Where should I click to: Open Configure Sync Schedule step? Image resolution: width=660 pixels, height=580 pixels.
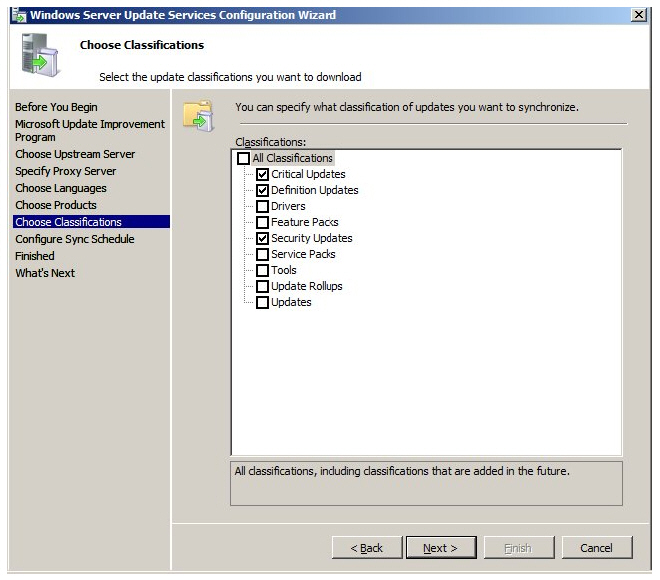(75, 239)
